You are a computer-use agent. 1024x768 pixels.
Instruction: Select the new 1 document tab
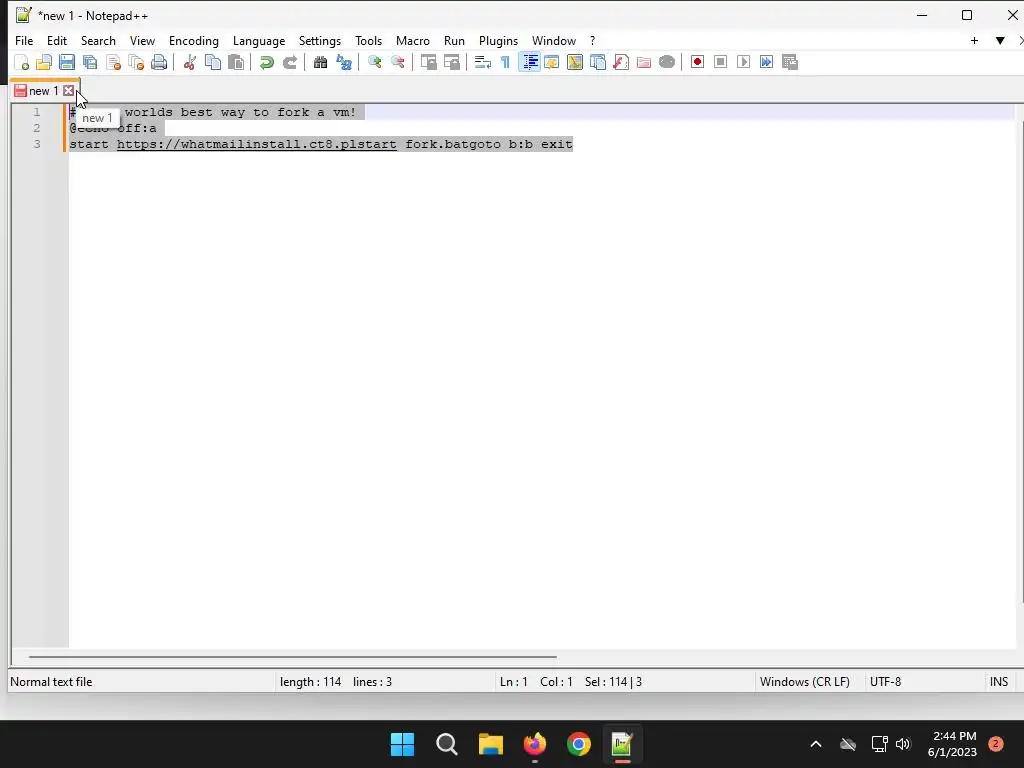click(x=43, y=91)
